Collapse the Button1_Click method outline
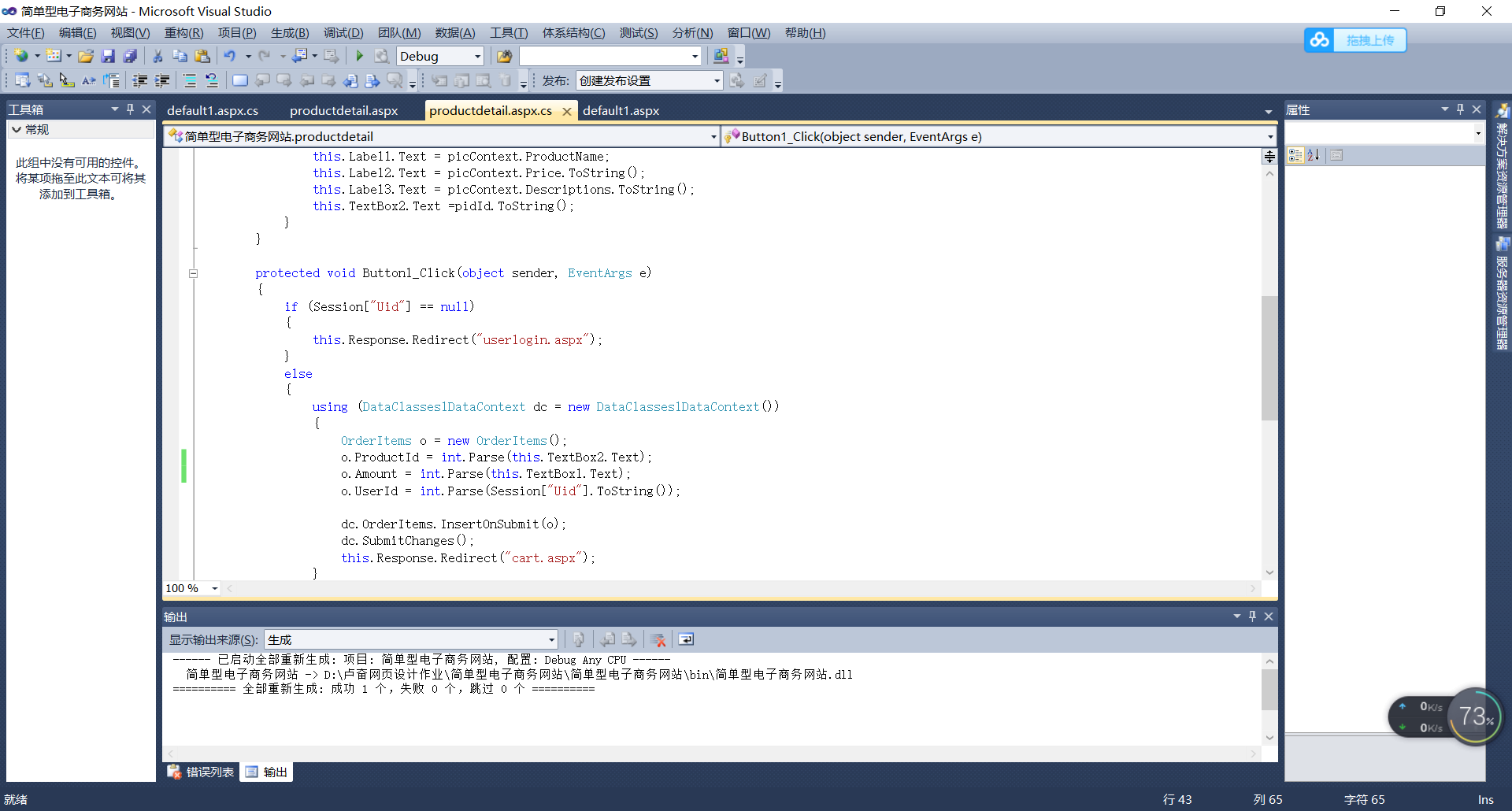 193,273
